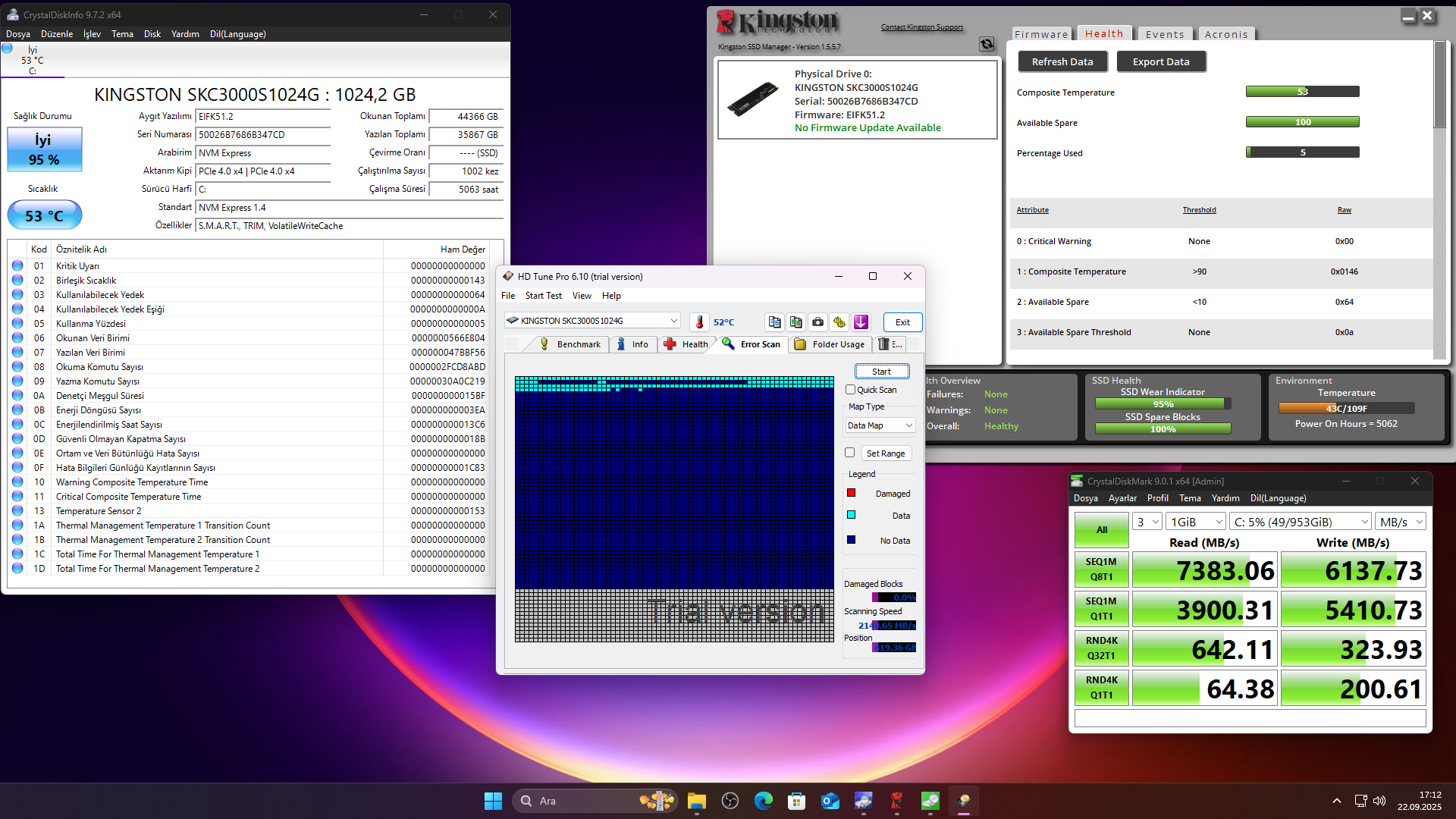
Task: Select the Info tab in HD Tune
Action: pos(632,344)
